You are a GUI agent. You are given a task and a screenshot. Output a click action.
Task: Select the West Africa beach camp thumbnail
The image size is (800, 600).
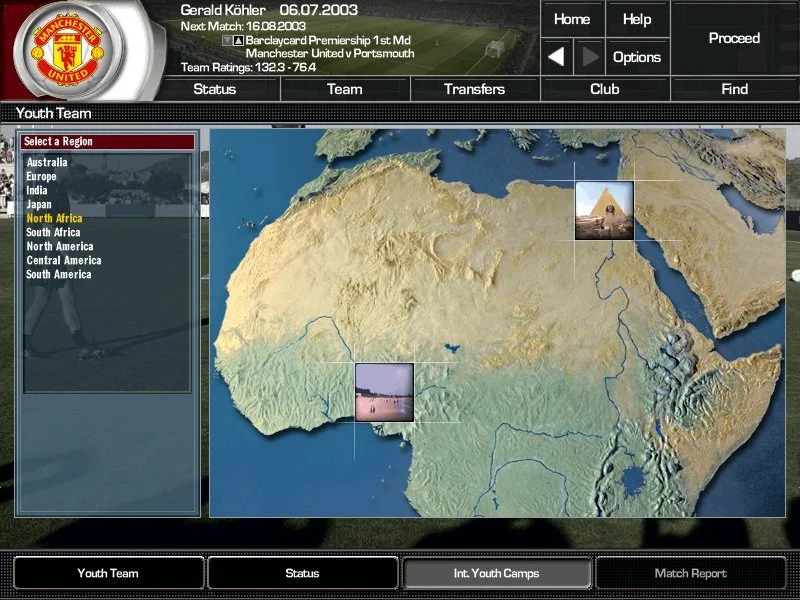[x=384, y=392]
